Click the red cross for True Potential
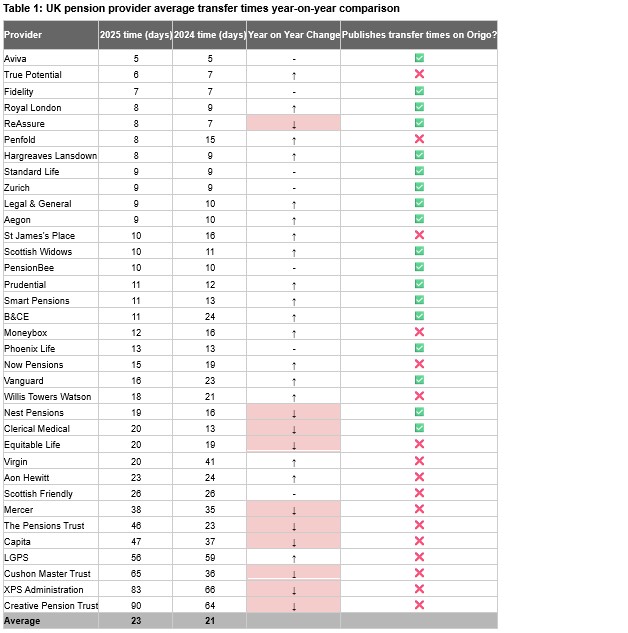The width and height of the screenshot is (628, 633). pyautogui.click(x=419, y=75)
